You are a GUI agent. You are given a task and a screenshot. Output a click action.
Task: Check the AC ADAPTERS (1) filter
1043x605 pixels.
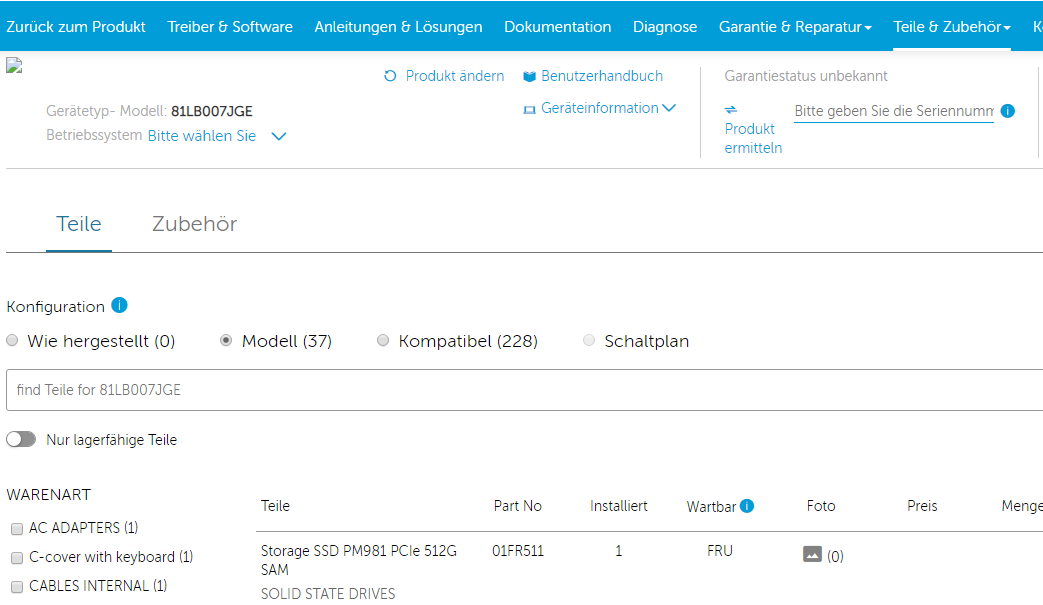17,529
